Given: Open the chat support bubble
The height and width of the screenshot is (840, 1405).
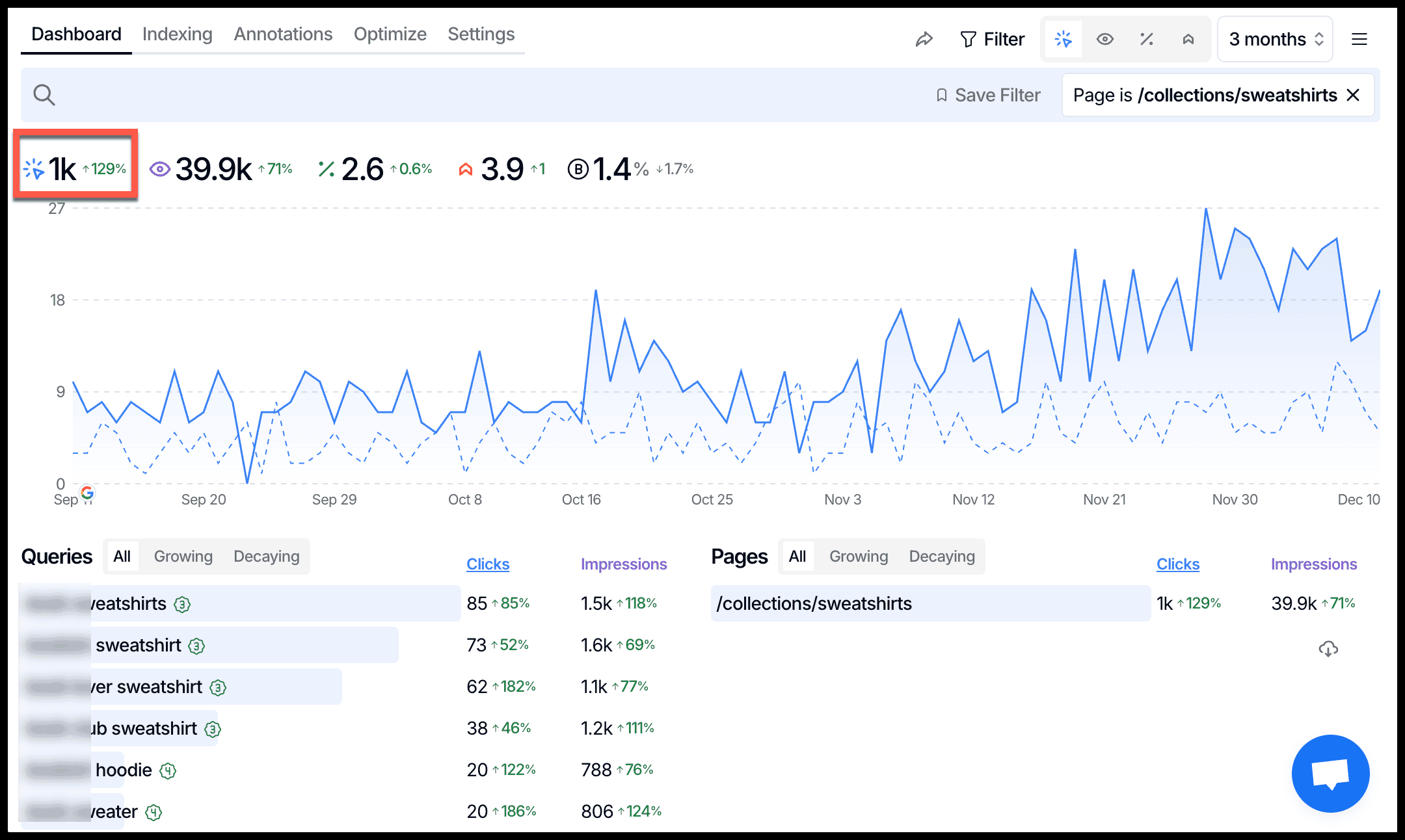Looking at the screenshot, I should pos(1330,773).
